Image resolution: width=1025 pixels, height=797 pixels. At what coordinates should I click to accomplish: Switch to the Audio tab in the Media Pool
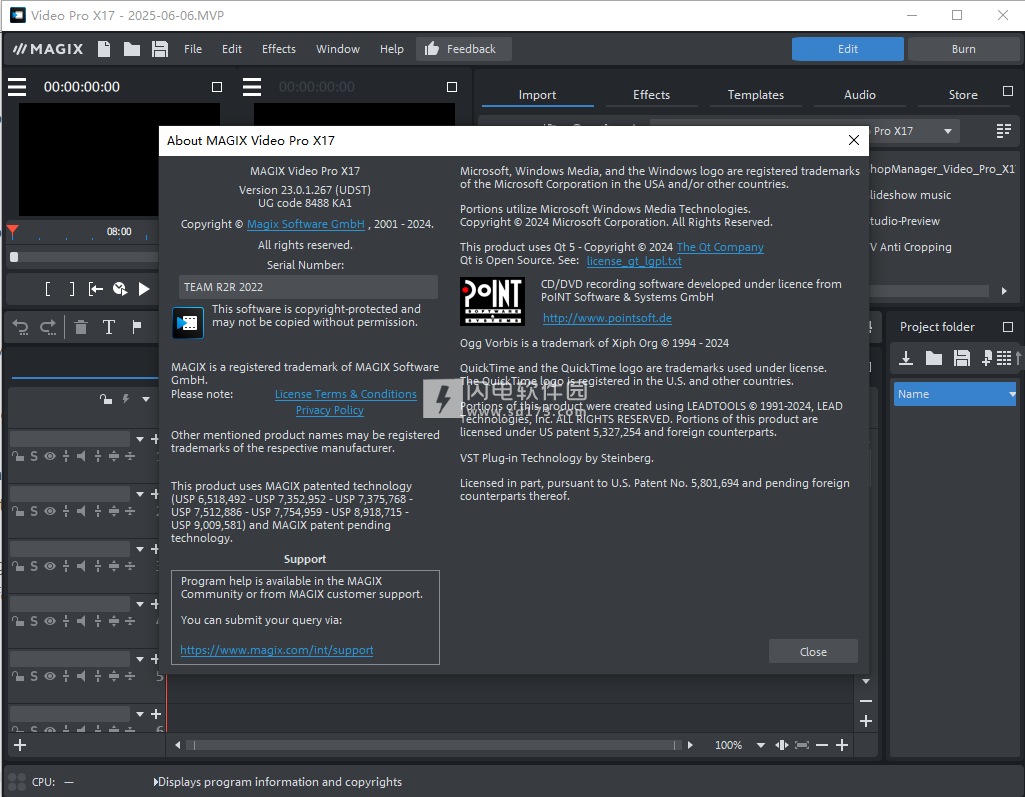click(860, 95)
